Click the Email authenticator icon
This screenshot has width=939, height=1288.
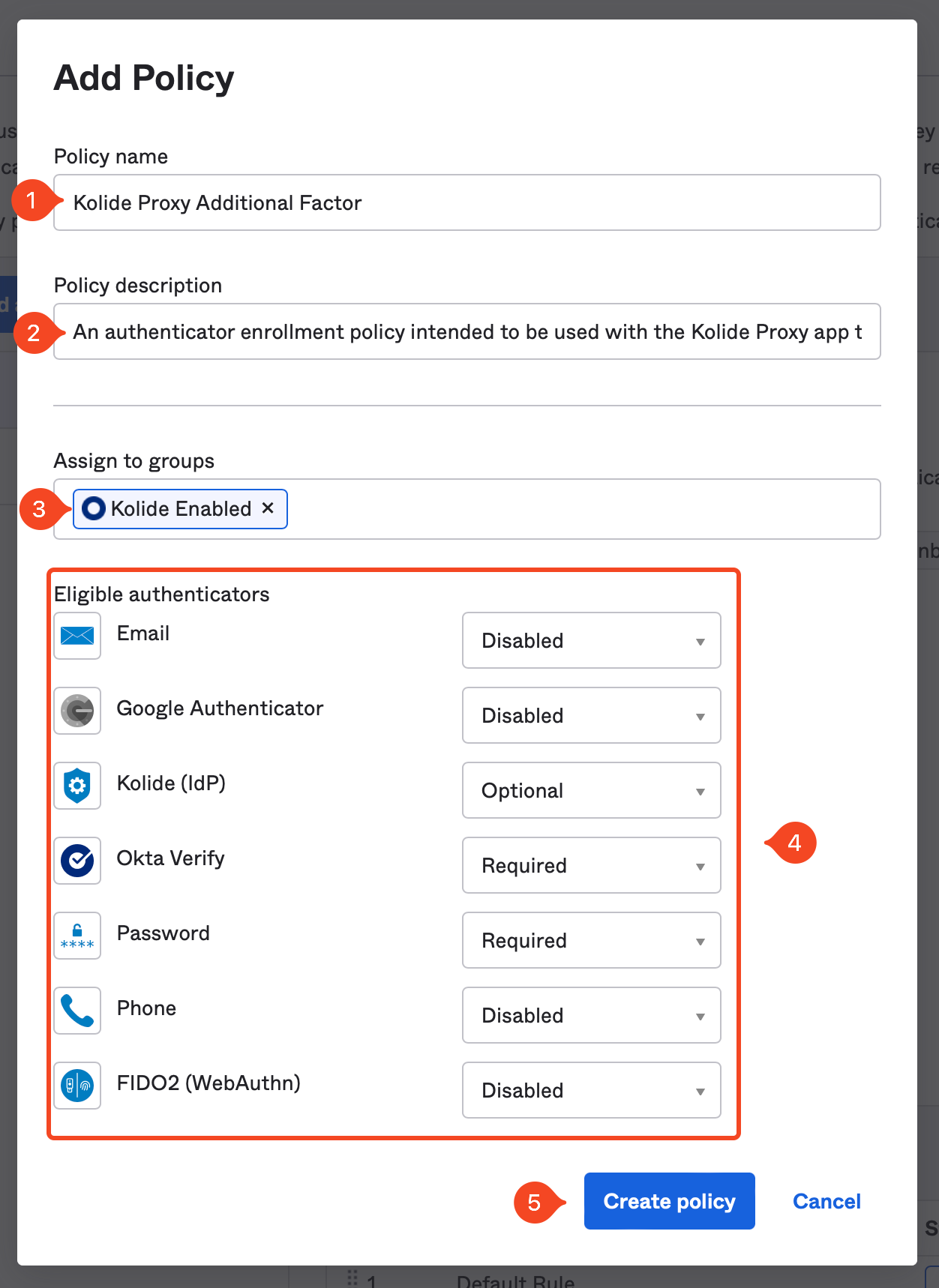point(77,636)
